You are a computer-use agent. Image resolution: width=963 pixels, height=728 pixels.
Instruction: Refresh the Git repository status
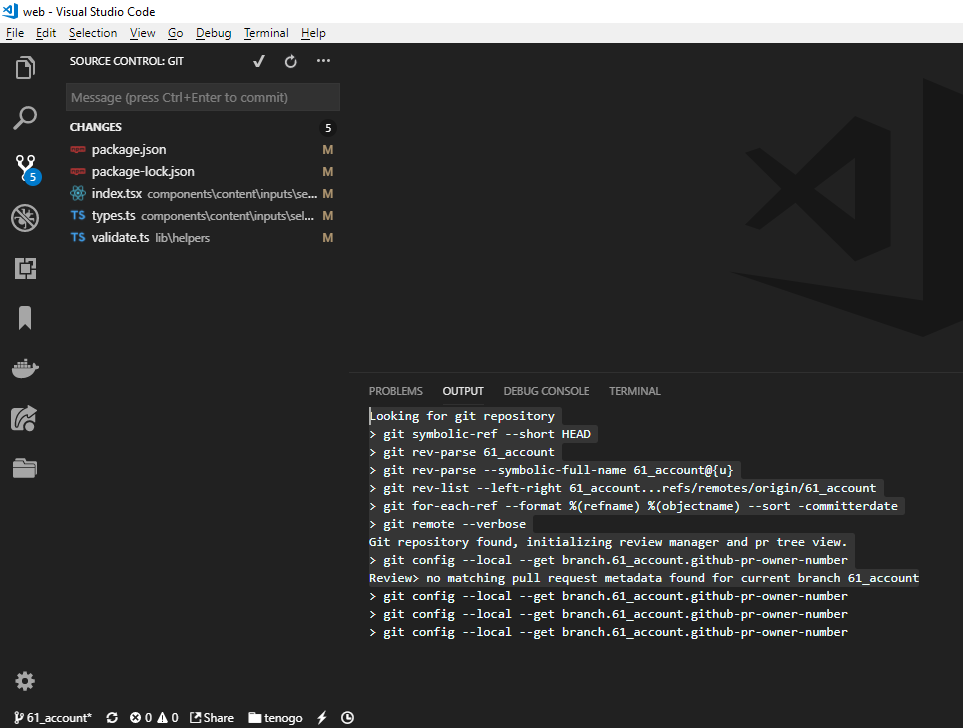290,60
